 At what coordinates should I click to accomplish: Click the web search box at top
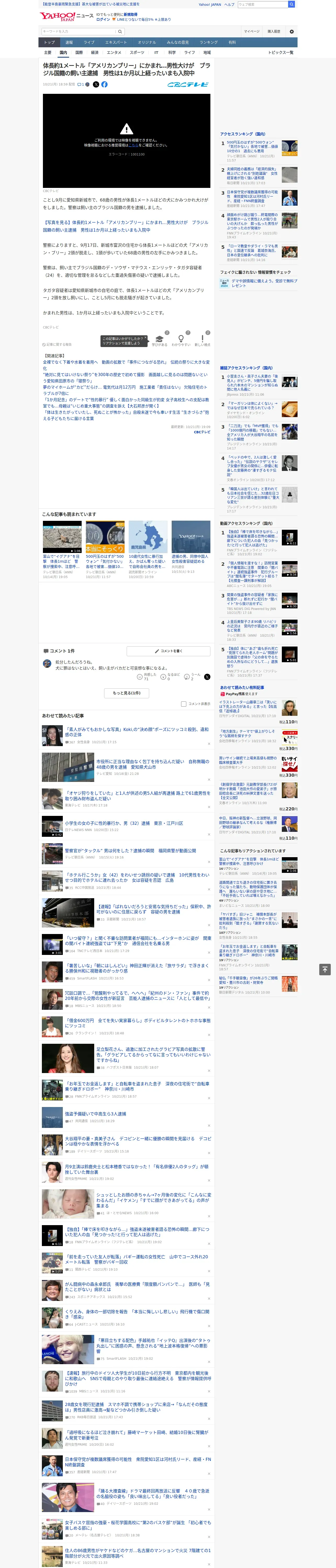(x=263, y=4)
